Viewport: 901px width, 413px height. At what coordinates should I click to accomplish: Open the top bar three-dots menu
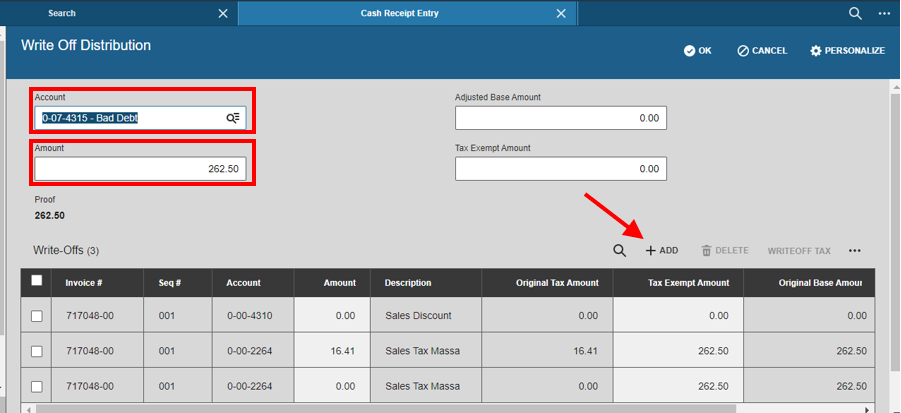tap(884, 13)
